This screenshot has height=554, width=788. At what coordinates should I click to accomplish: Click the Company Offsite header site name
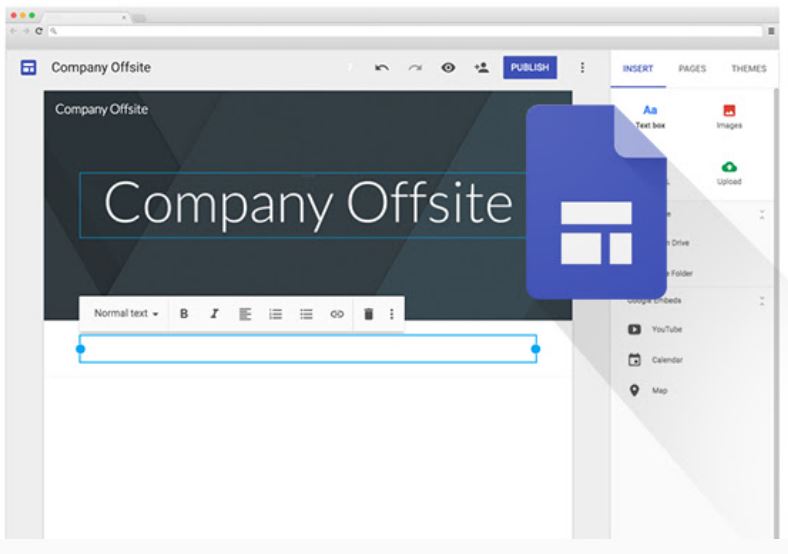pos(102,109)
